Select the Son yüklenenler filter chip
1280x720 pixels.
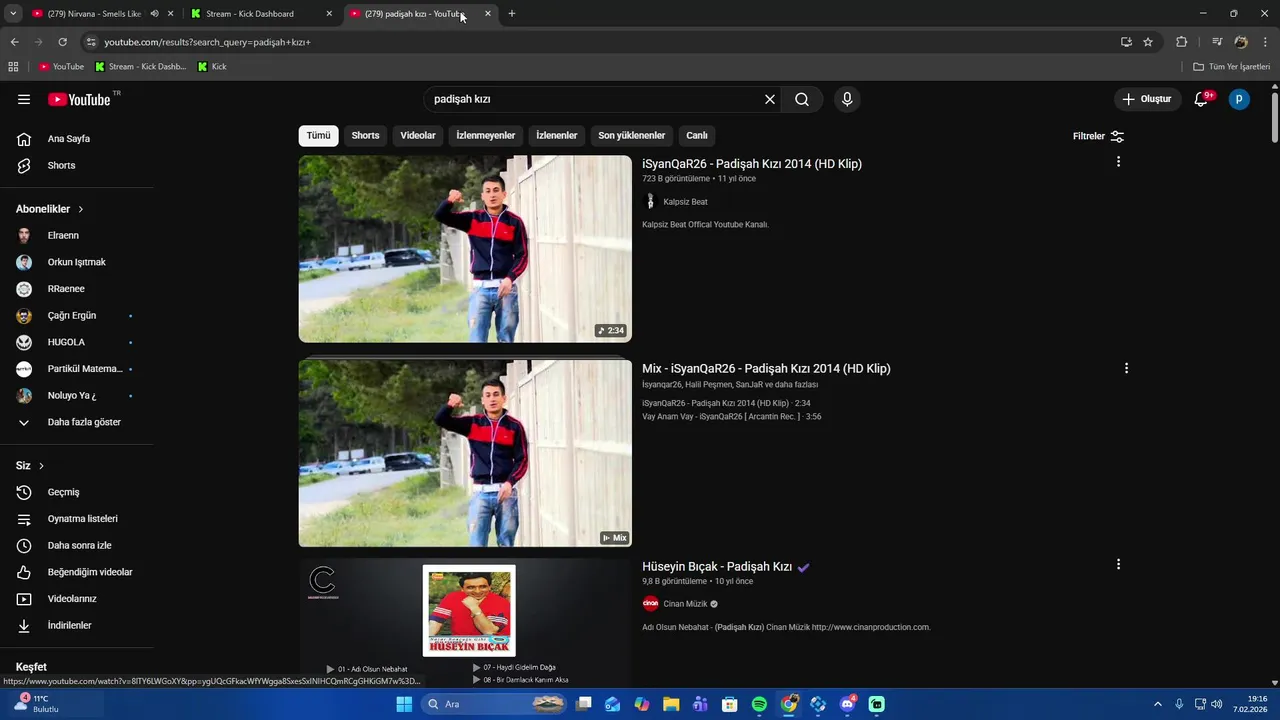[632, 136]
